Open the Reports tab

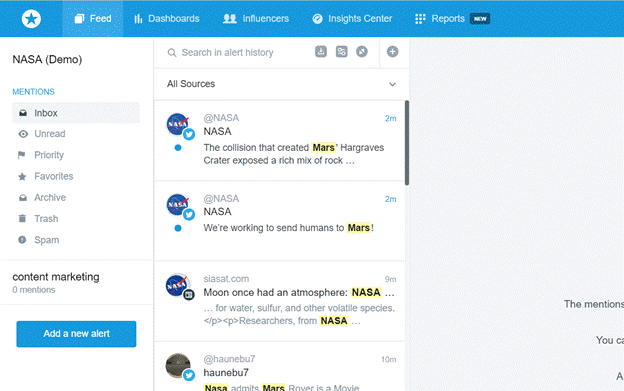(452, 19)
